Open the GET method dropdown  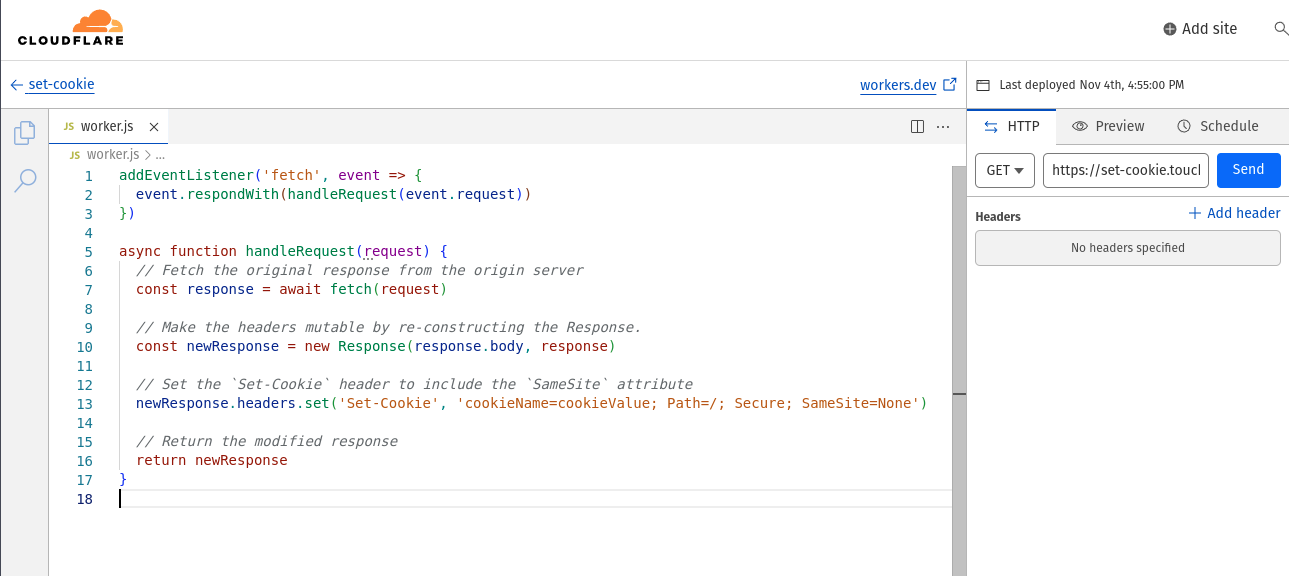pyautogui.click(x=1004, y=170)
